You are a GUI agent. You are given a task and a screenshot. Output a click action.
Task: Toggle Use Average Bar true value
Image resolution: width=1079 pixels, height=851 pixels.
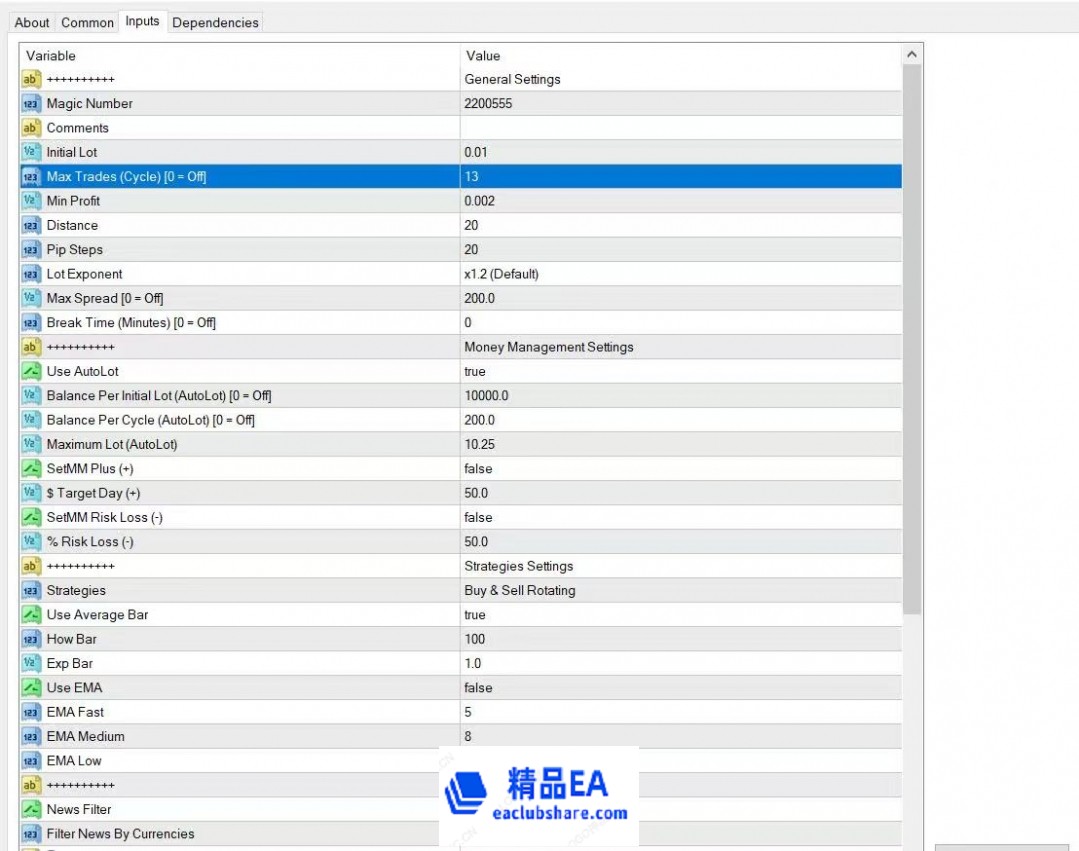click(475, 615)
